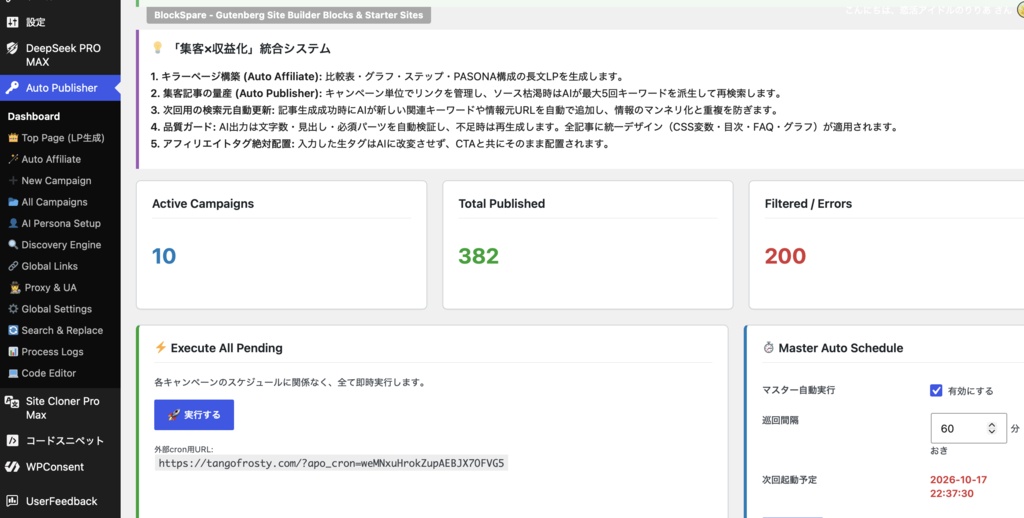Click the Execute All Pending heading

pos(227,348)
